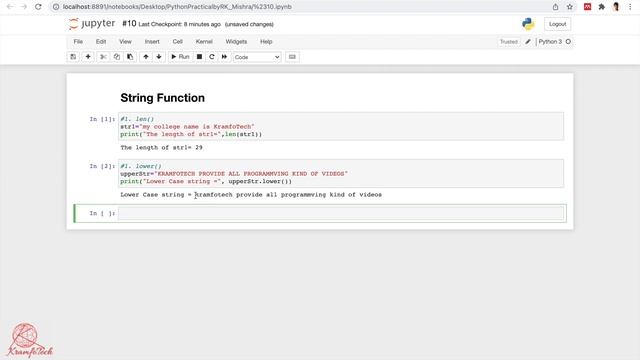Click the empty In [ ]: prompt label
This screenshot has height=360, width=640.
coord(102,213)
